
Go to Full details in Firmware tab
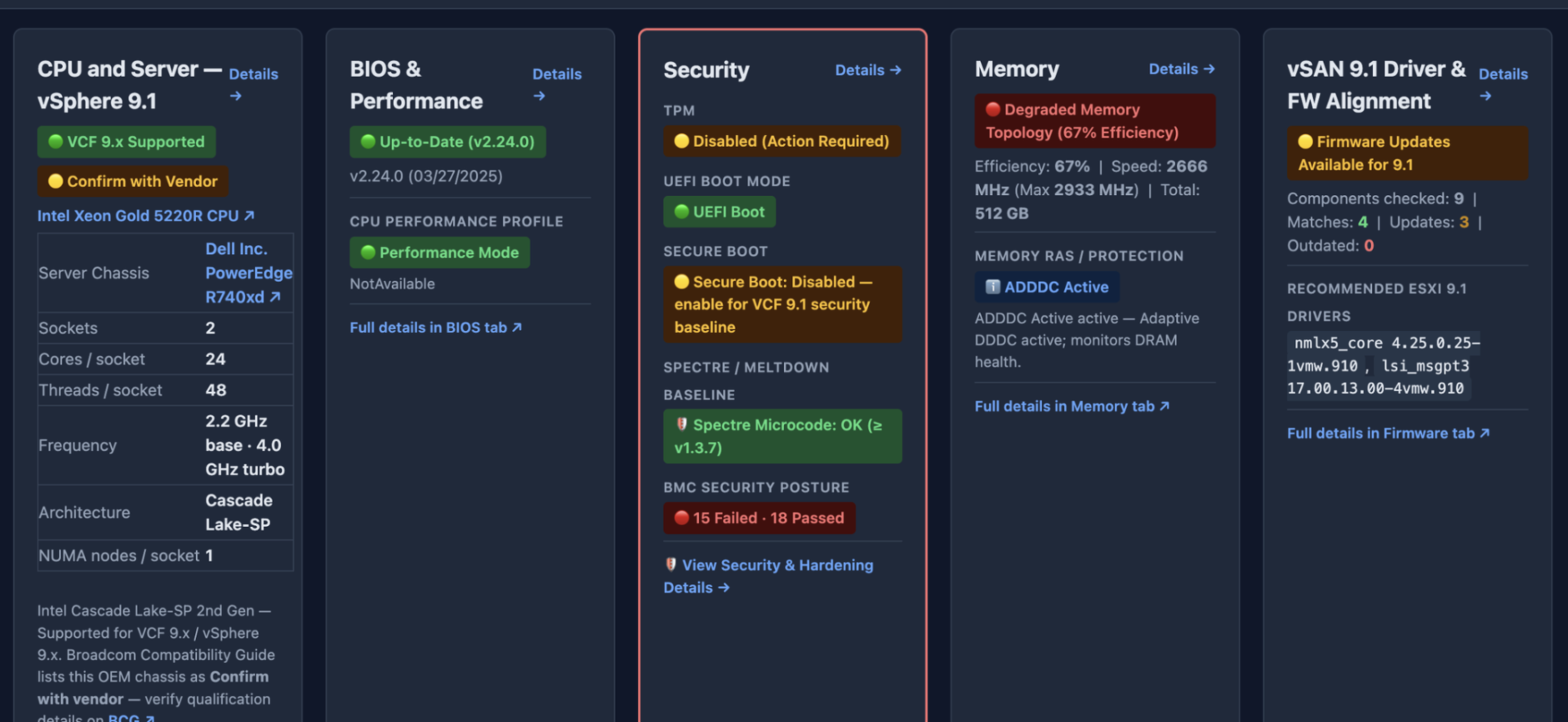[1388, 433]
